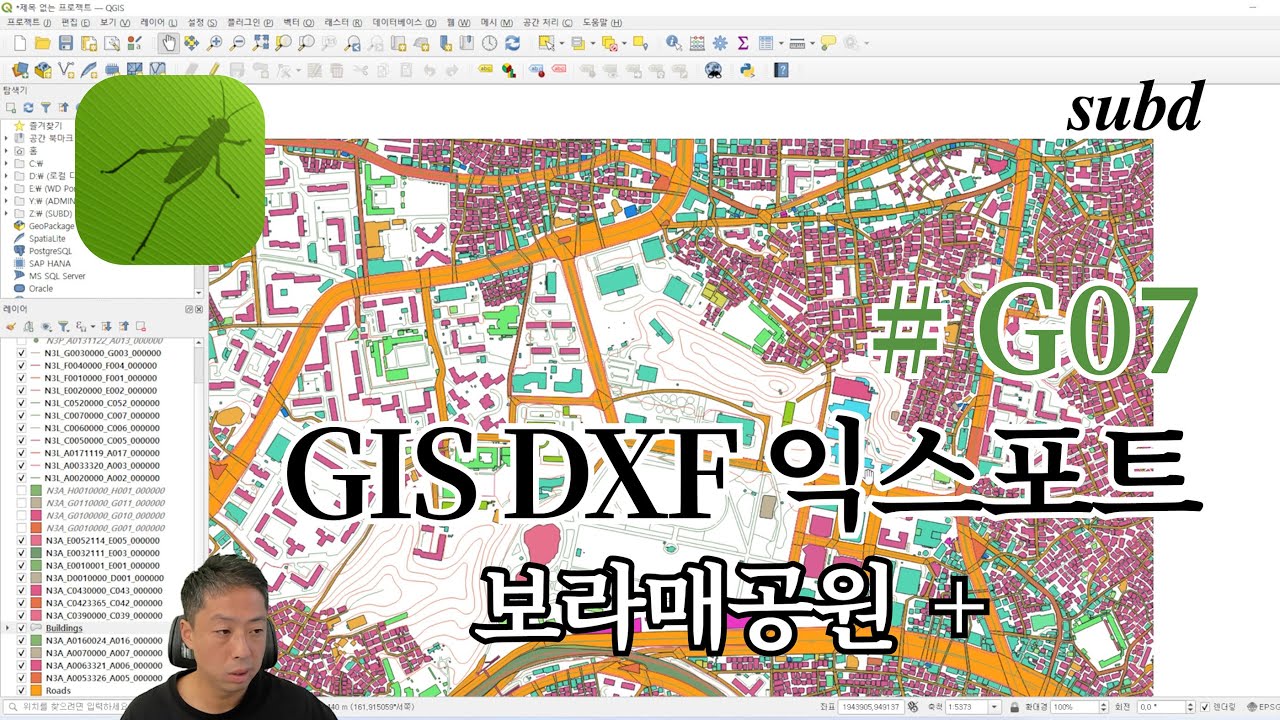Select layer N3A_E0052114_E005_000000
This screenshot has height=720, width=1280.
[x=102, y=541]
